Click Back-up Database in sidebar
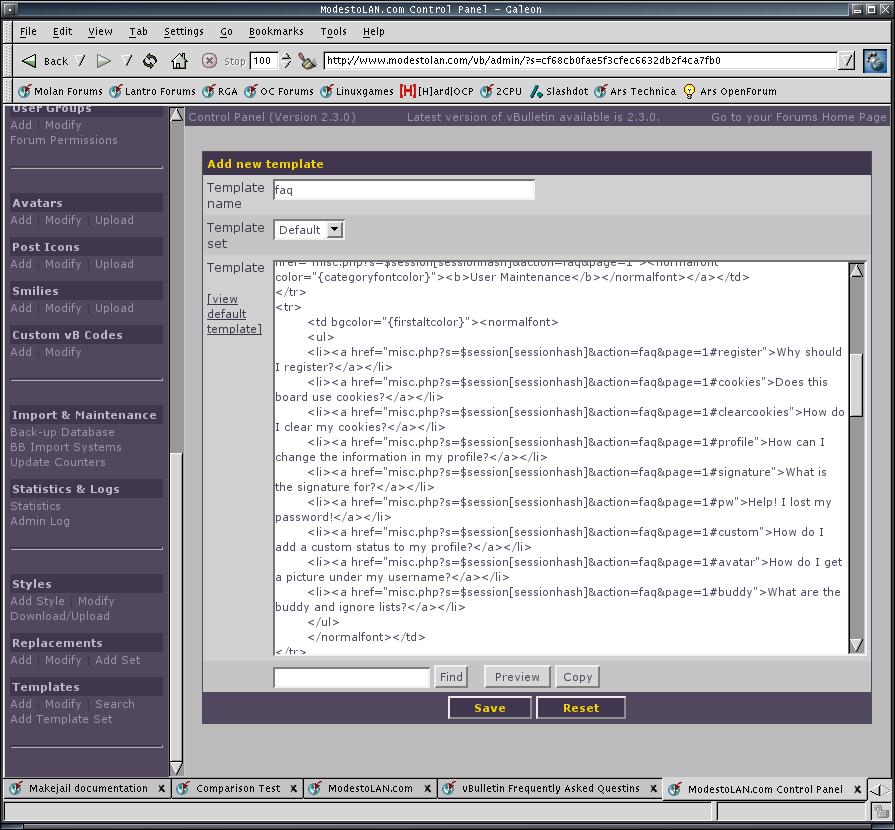This screenshot has width=895, height=830. (x=62, y=432)
